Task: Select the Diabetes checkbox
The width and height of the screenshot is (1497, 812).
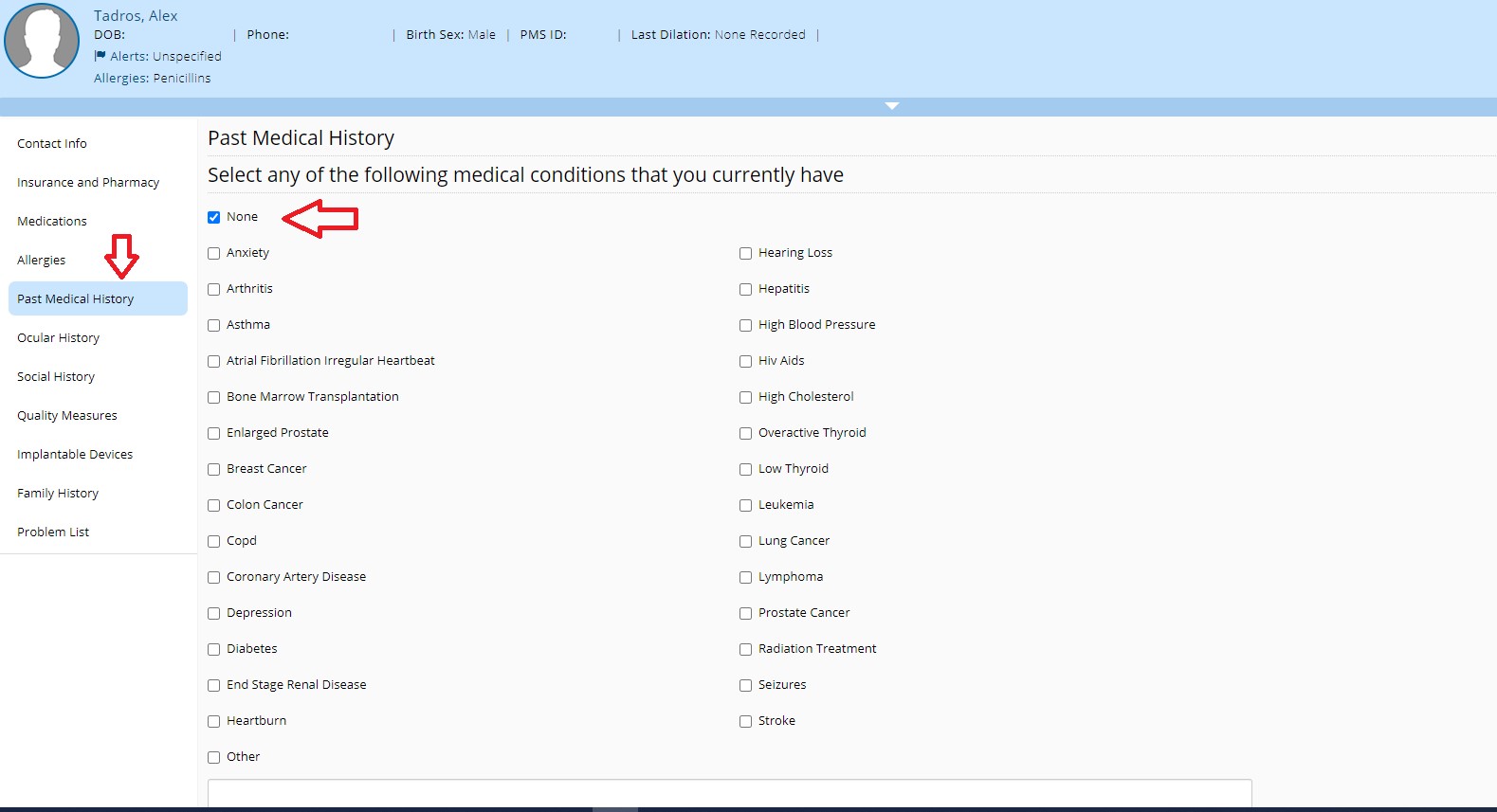Action: (214, 649)
